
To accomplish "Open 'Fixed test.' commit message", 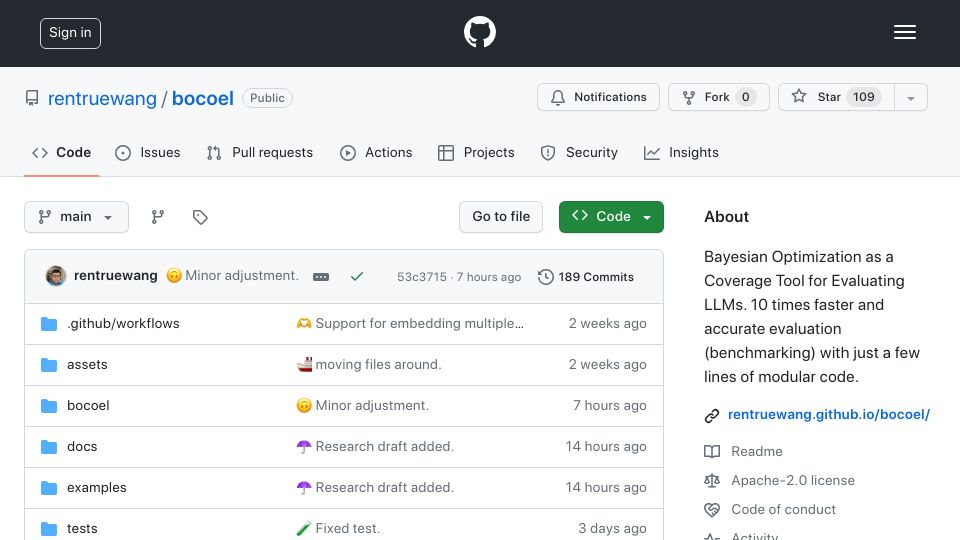I will pyautogui.click(x=348, y=528).
